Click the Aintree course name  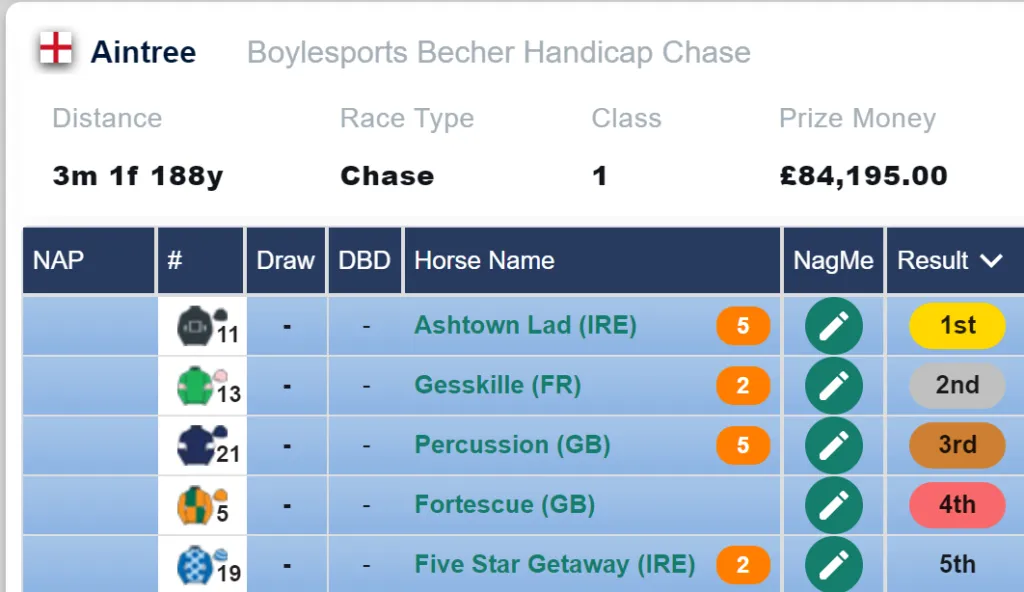143,52
